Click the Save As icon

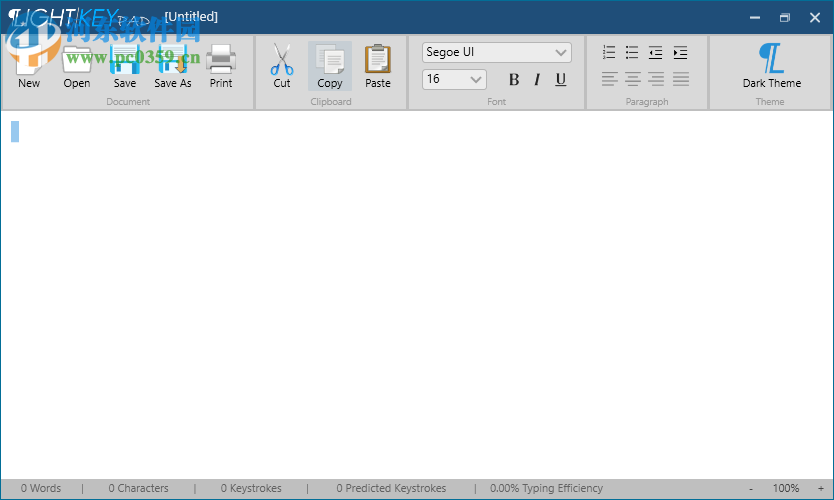pos(173,60)
